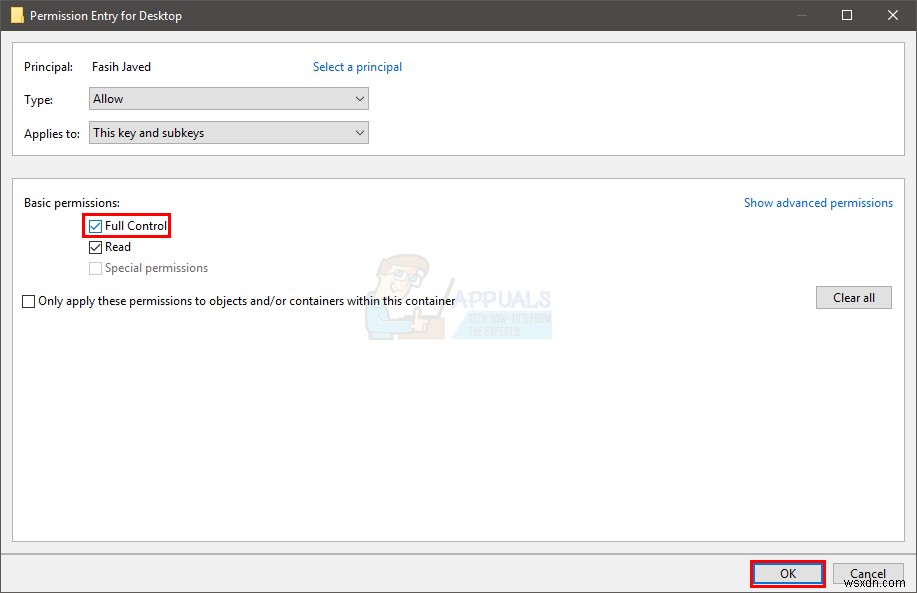Click the Applies to label
The width and height of the screenshot is (917, 593).
click(x=52, y=134)
